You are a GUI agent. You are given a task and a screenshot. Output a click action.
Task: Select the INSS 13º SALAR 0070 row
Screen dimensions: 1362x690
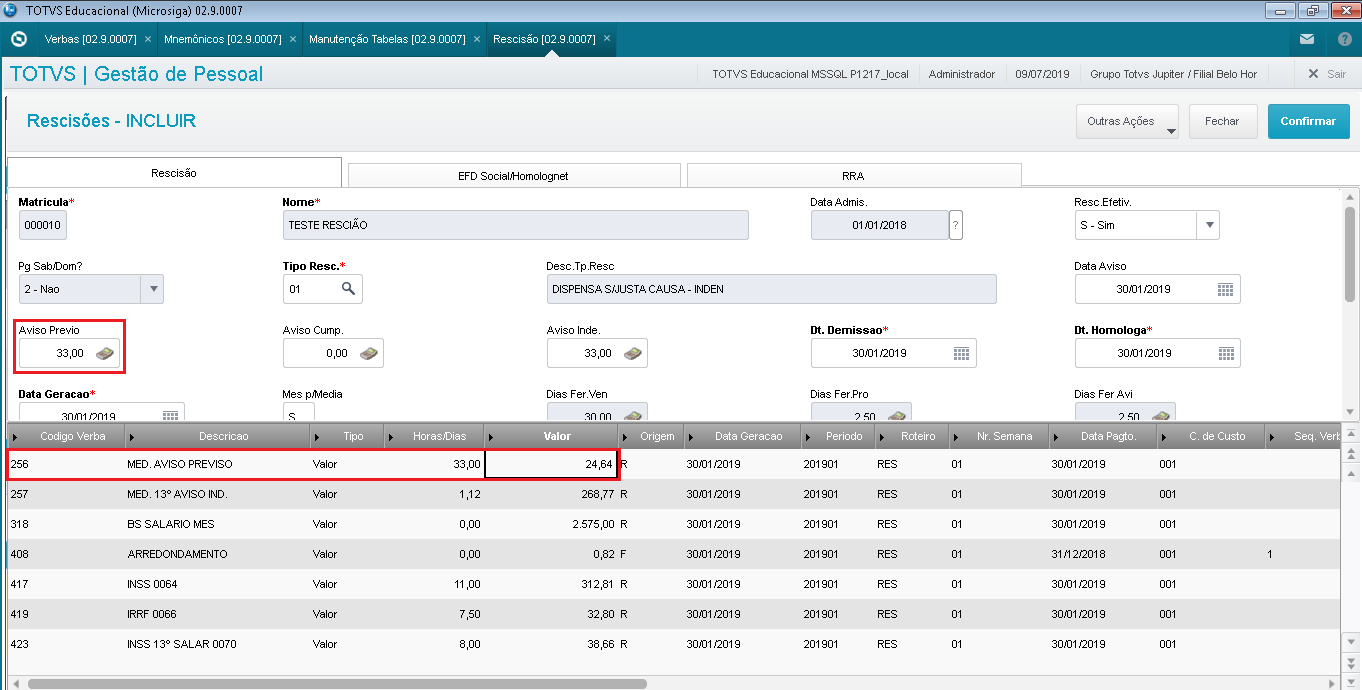672,644
